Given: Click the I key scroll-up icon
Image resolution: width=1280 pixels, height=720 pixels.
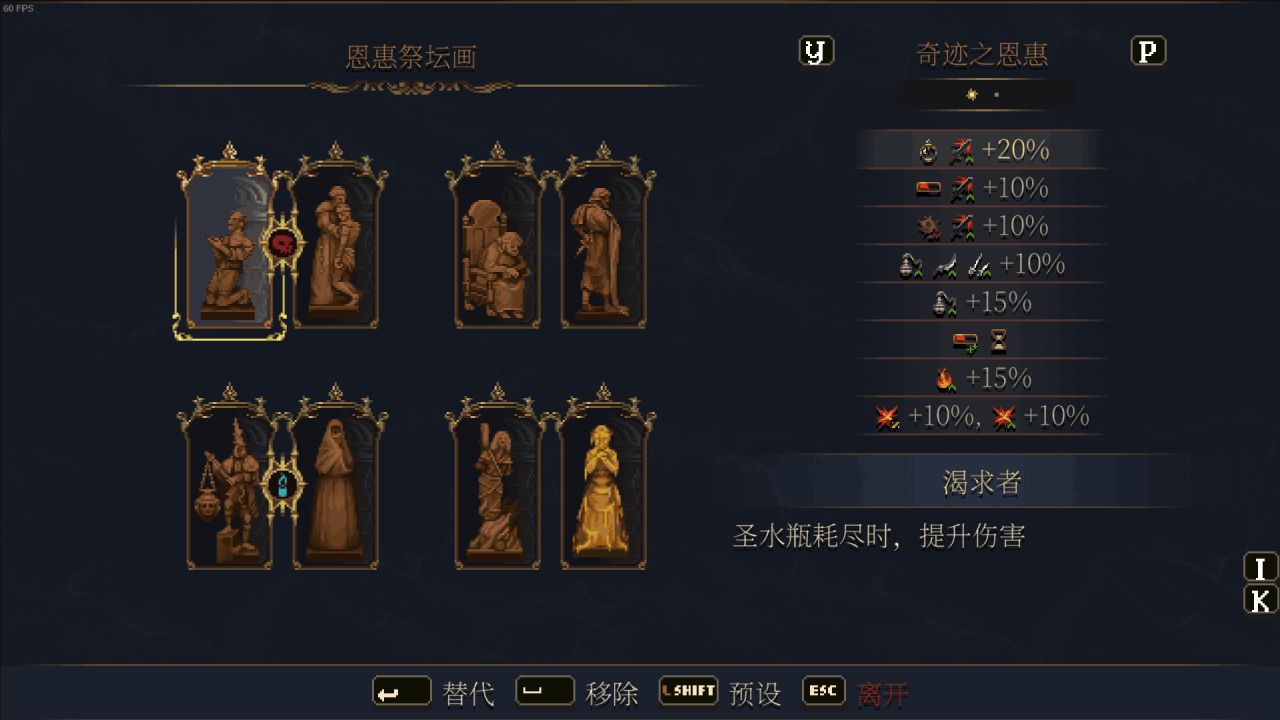Looking at the screenshot, I should [1260, 568].
